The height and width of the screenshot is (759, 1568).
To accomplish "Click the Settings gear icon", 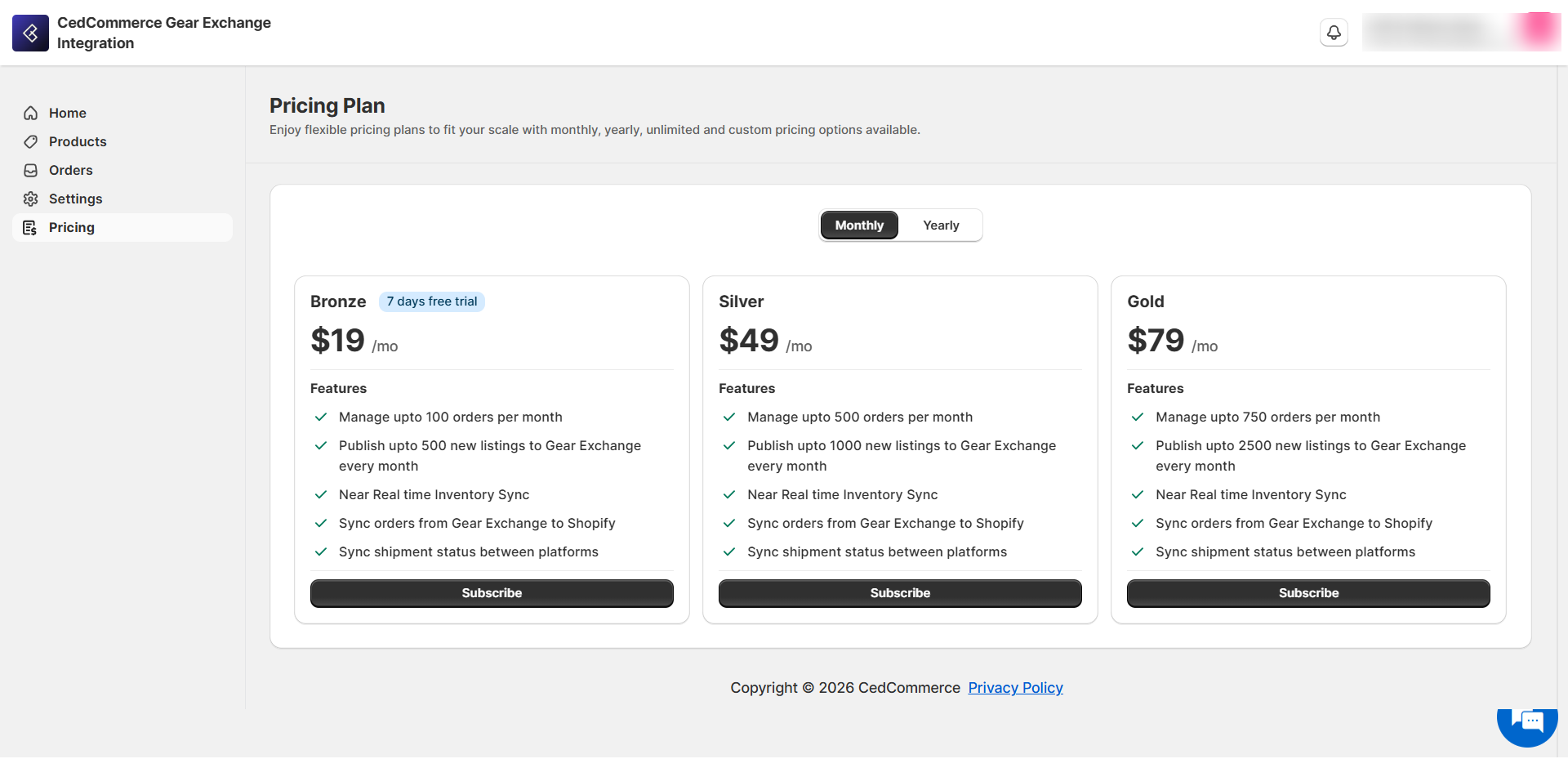I will click(x=31, y=199).
